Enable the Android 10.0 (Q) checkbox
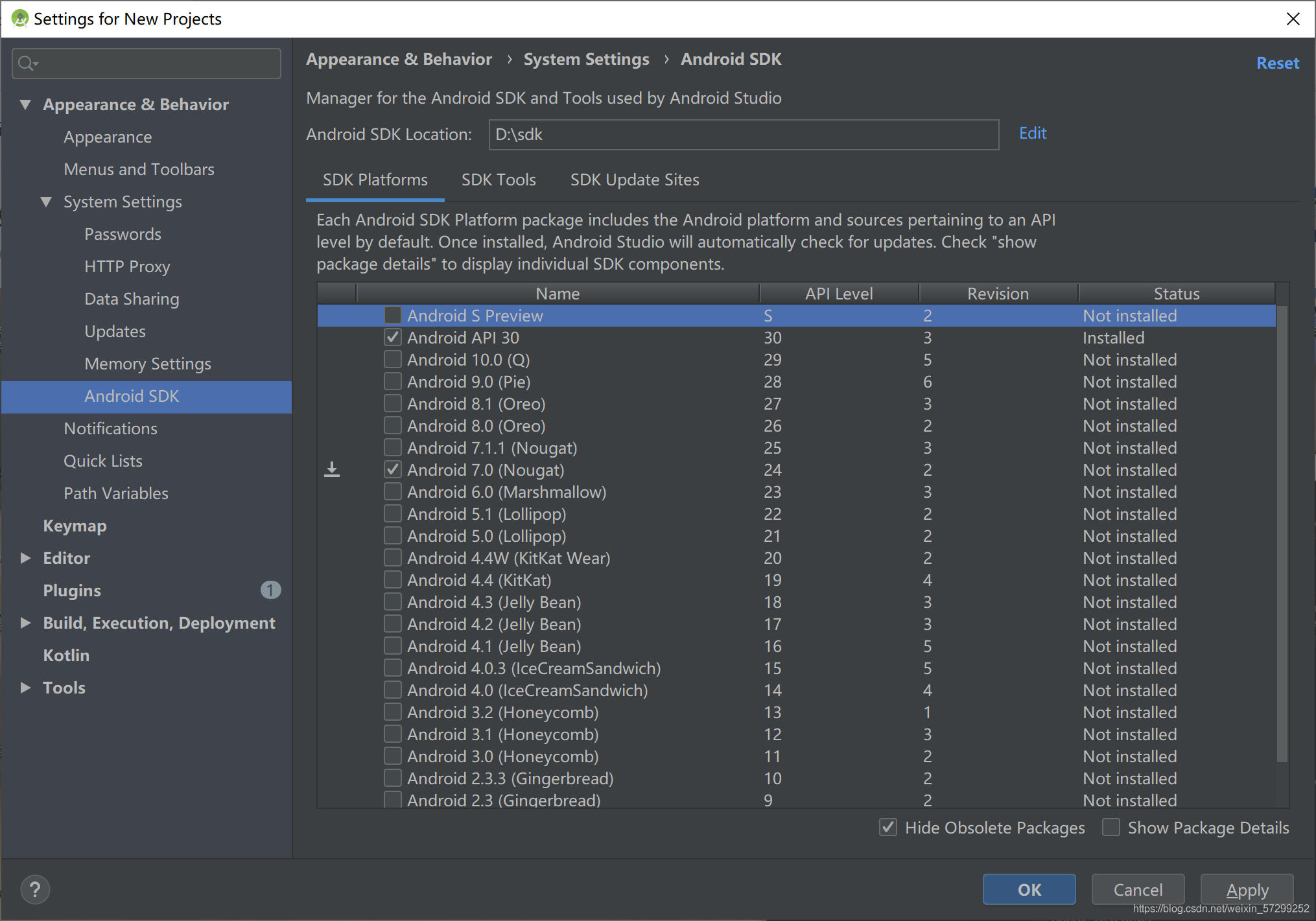Viewport: 1316px width, 921px height. (392, 360)
